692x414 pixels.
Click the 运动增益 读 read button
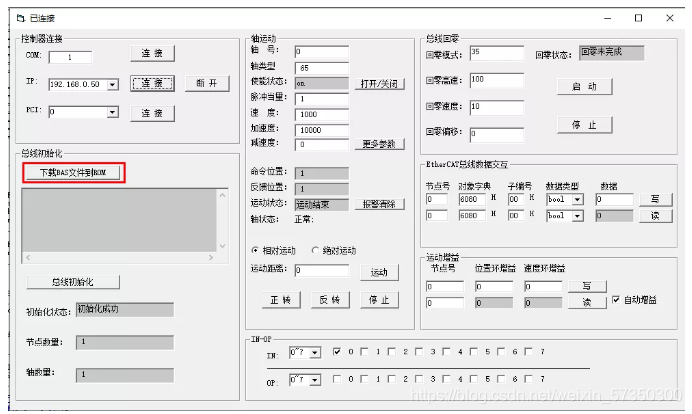[587, 303]
